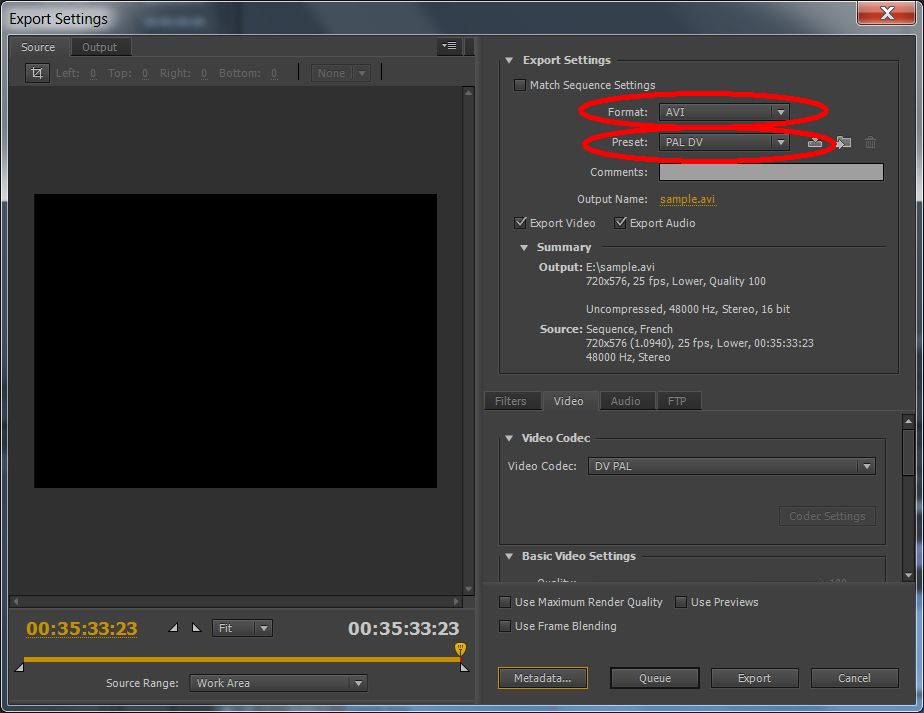Collapse the Export Settings section triangle
The image size is (924, 713).
click(509, 60)
